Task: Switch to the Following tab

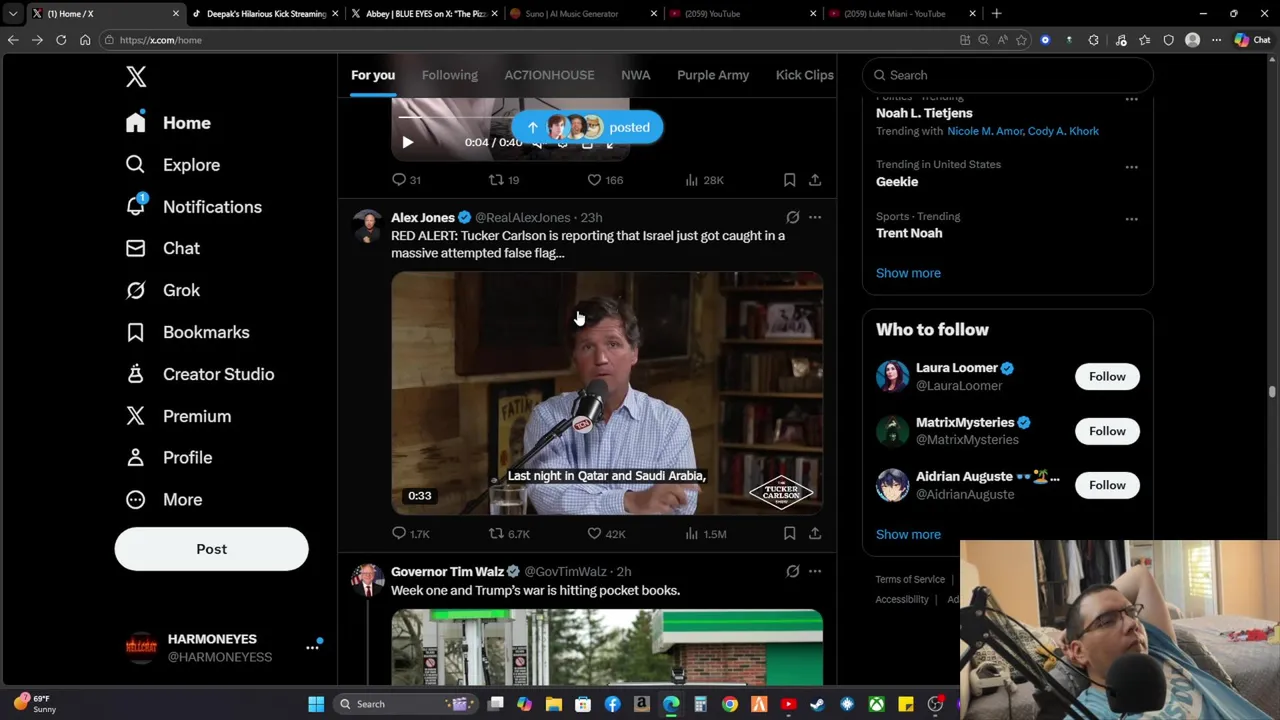Action: (449, 75)
